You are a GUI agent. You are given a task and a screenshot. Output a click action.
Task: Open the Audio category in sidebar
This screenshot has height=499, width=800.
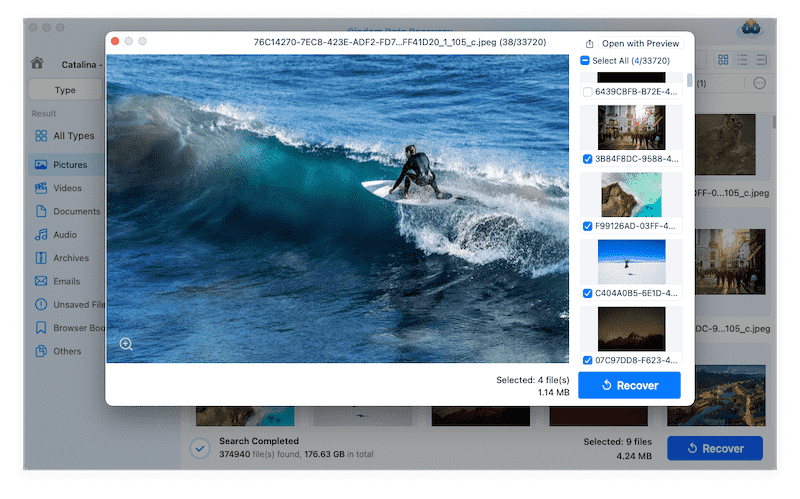coord(65,235)
